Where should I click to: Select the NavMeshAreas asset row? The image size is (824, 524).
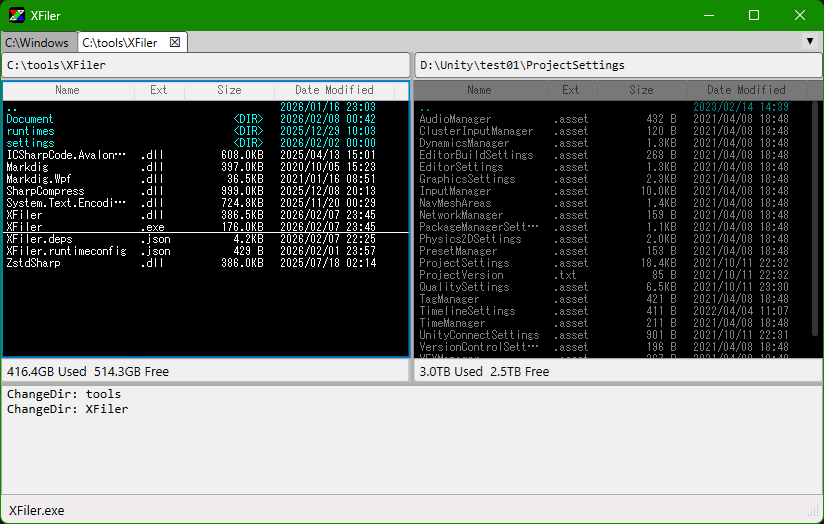click(613, 203)
